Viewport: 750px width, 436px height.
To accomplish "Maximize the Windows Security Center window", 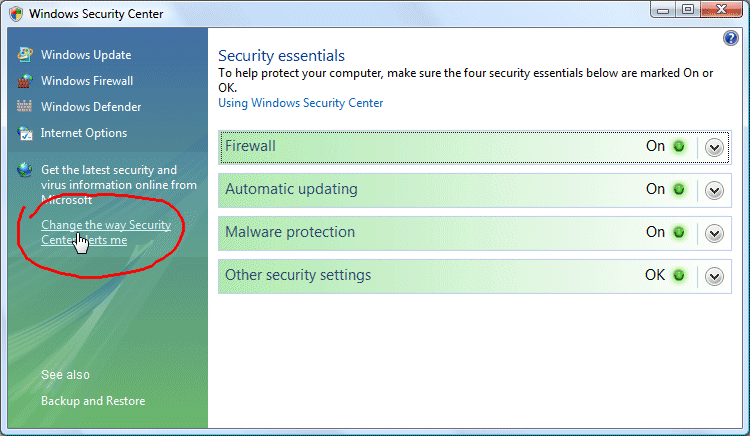I will click(x=687, y=10).
